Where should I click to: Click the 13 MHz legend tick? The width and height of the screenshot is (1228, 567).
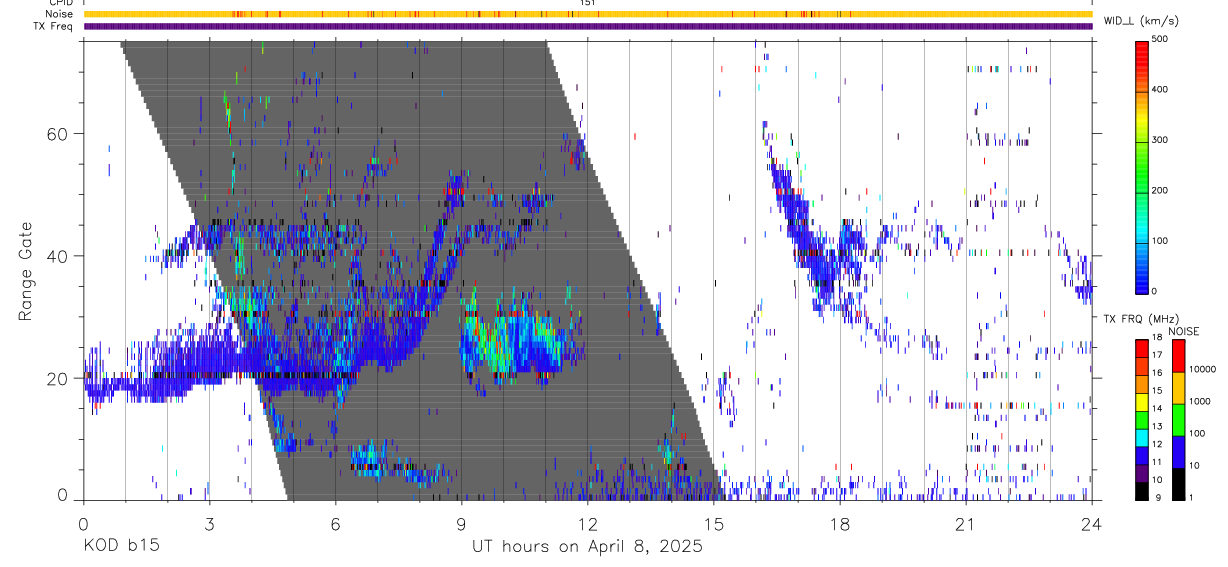click(1158, 426)
